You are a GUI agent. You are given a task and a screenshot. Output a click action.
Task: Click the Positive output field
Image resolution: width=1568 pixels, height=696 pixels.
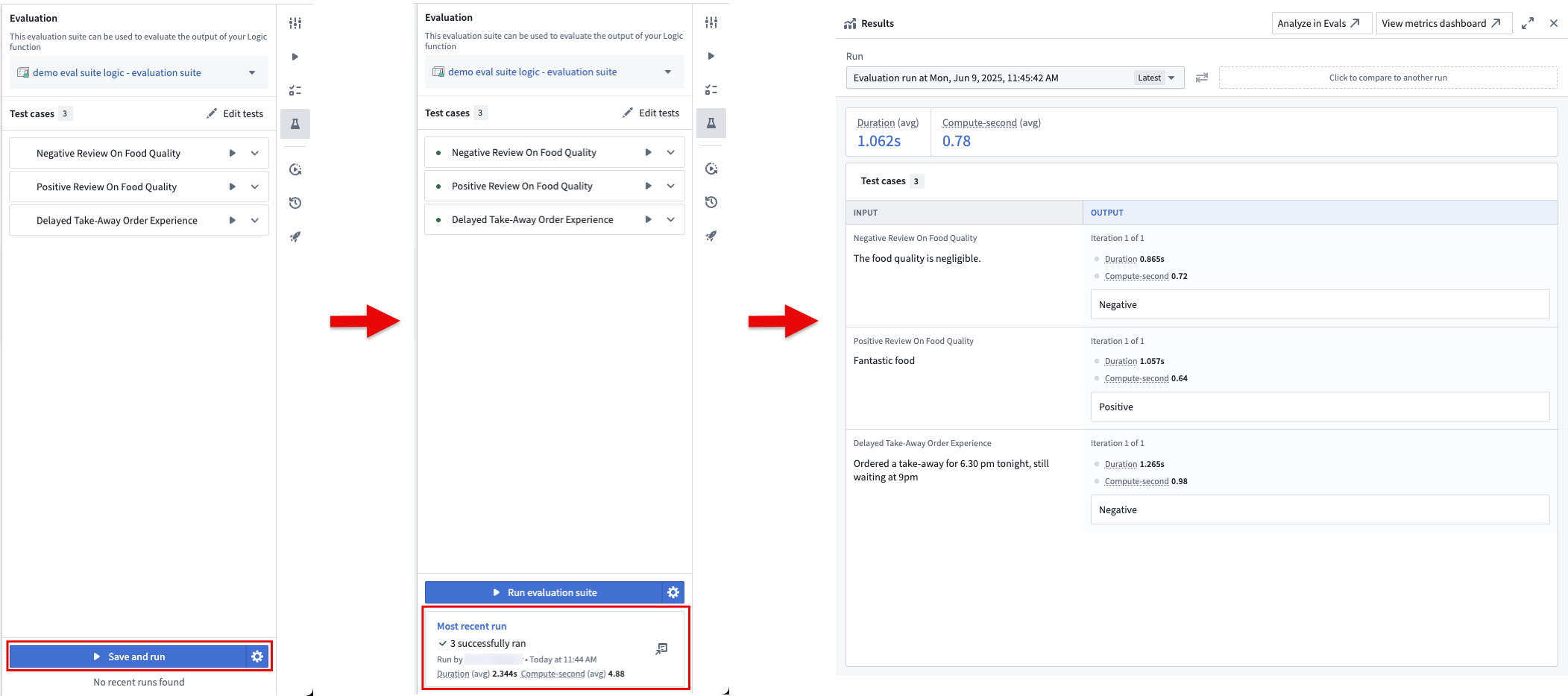pos(1319,407)
